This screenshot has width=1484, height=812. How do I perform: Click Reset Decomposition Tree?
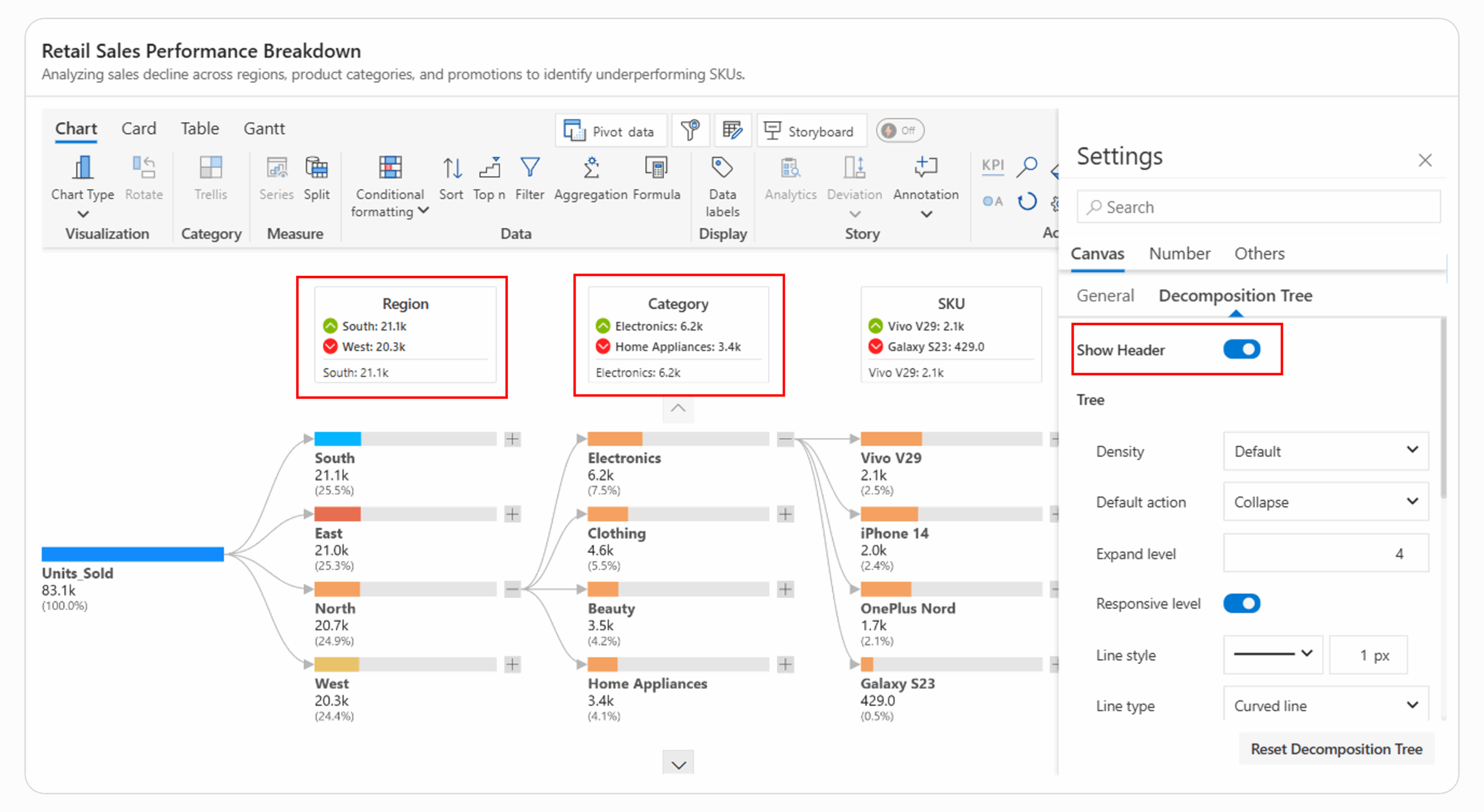coord(1336,748)
